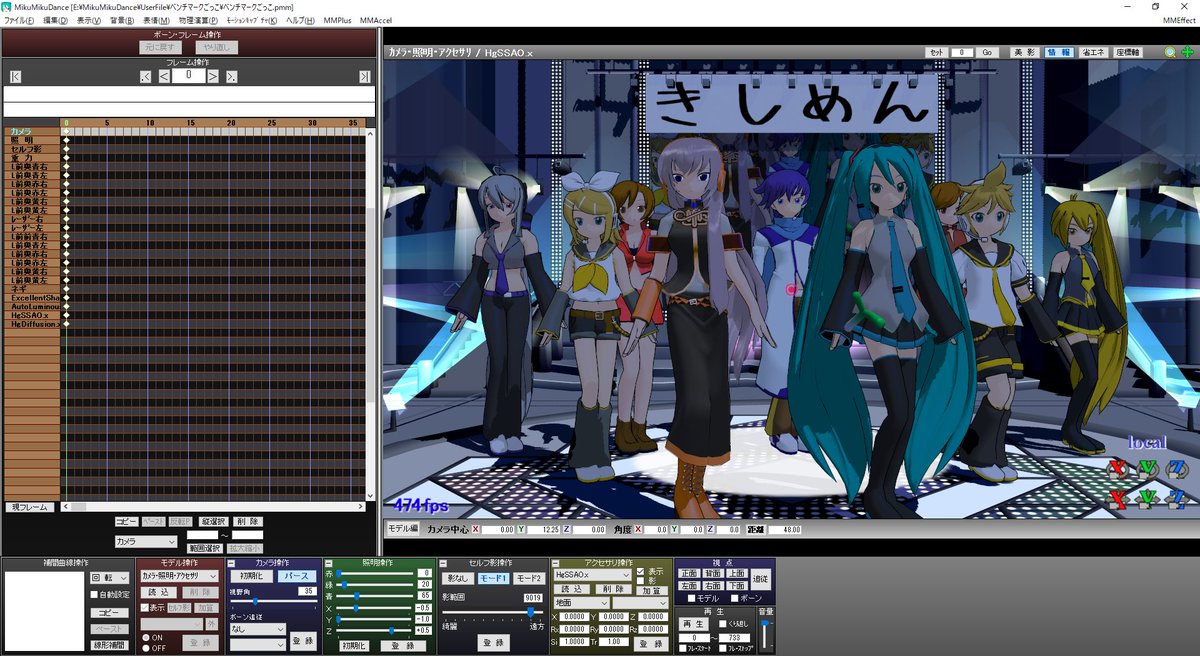Click the モード2 shadow mode button
This screenshot has height=656, width=1200.
click(x=529, y=578)
